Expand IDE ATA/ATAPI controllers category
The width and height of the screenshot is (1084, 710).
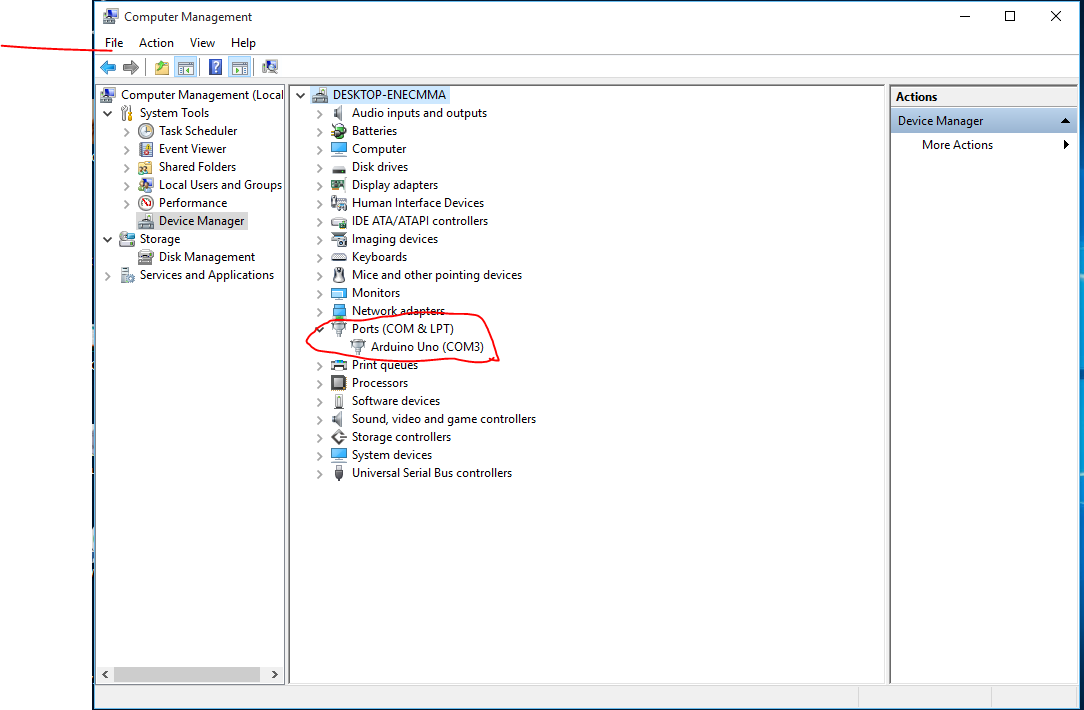coord(319,221)
